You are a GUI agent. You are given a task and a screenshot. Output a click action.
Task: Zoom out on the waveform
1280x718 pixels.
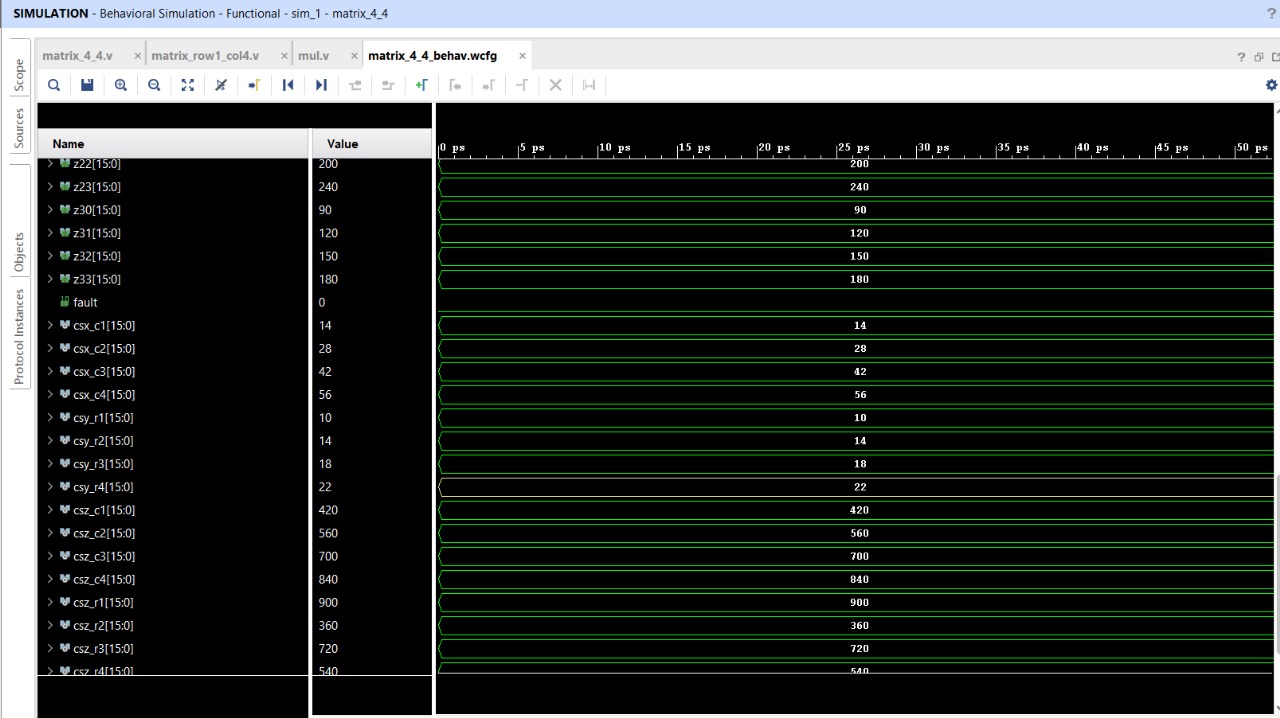(154, 85)
